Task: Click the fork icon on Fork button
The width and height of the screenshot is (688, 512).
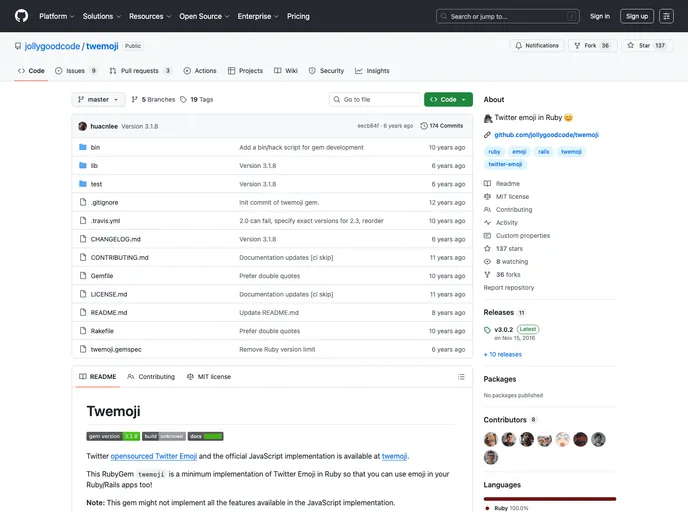Action: click(577, 46)
